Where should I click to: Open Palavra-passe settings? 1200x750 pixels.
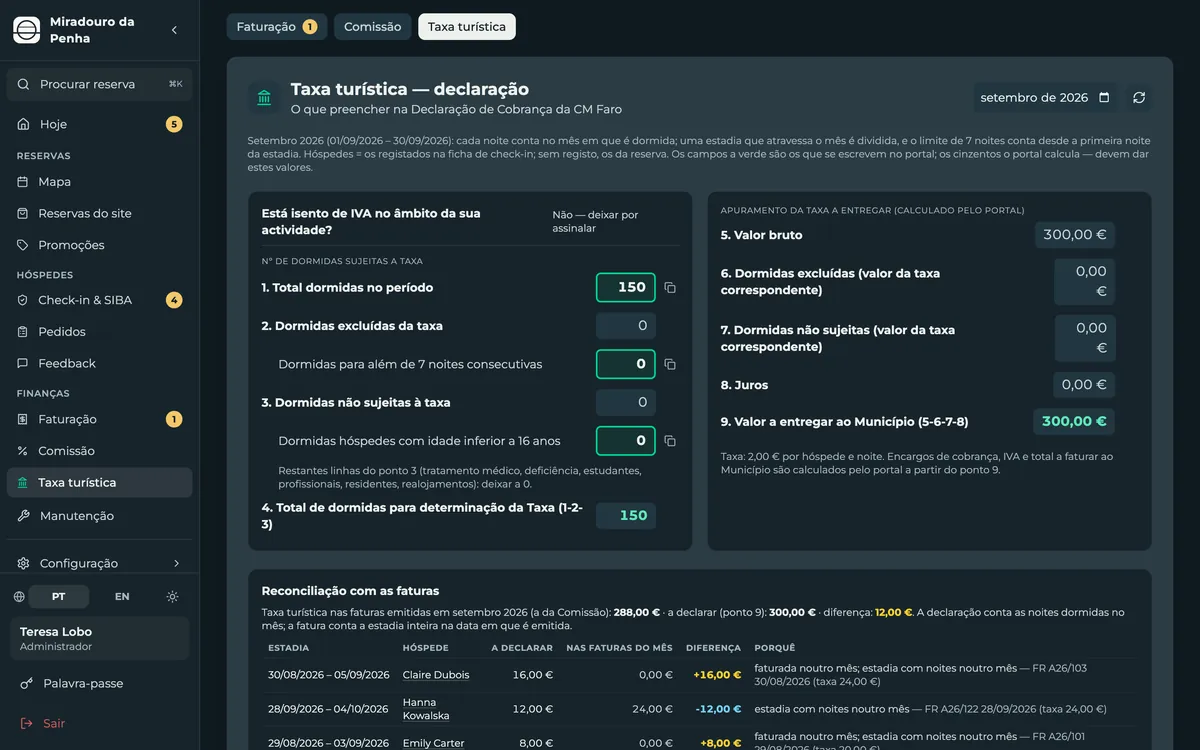coord(100,684)
